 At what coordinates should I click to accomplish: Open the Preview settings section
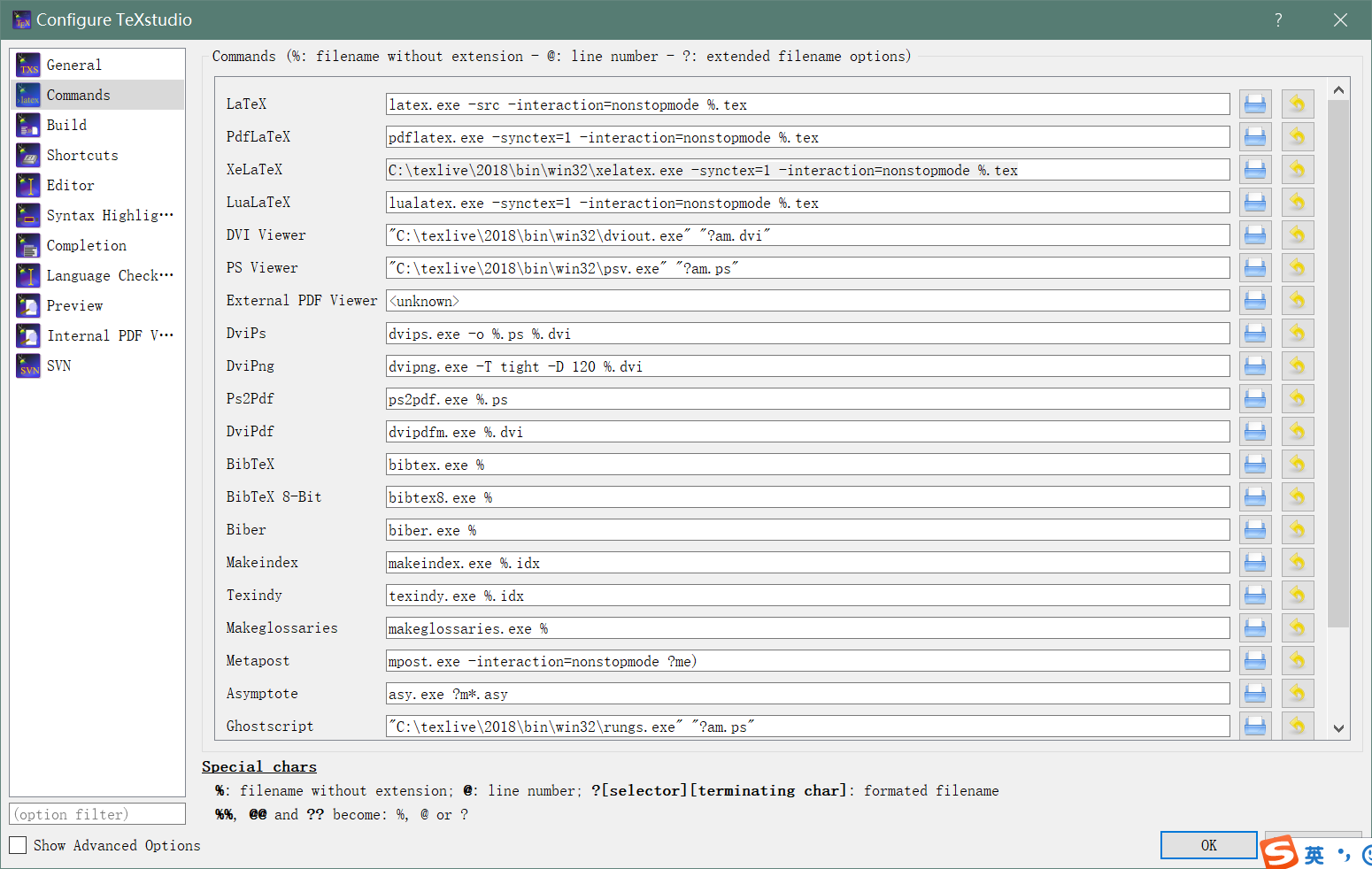click(75, 305)
